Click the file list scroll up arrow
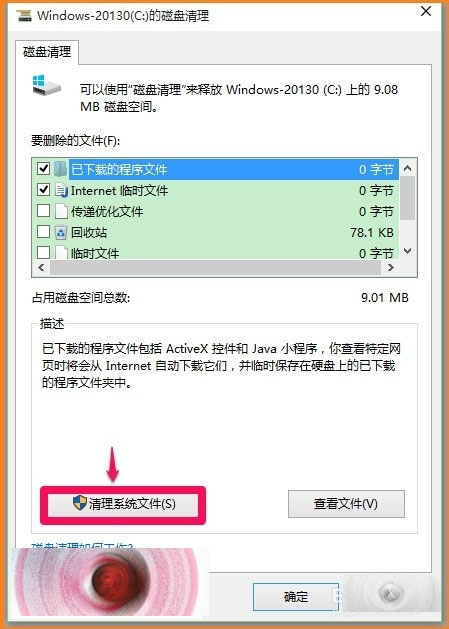 (x=408, y=168)
